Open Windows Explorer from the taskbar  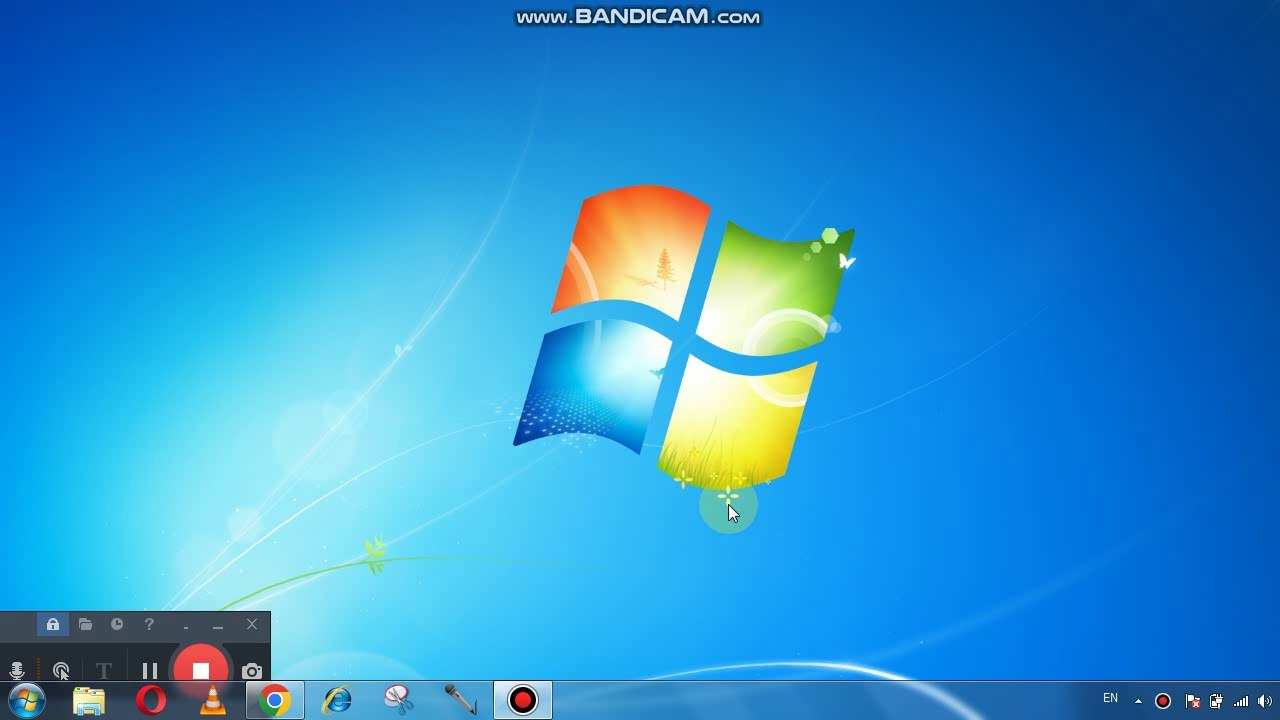click(x=89, y=701)
